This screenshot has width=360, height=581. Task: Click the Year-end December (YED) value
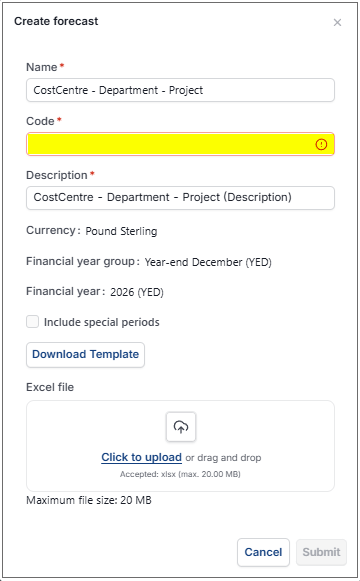[208, 262]
